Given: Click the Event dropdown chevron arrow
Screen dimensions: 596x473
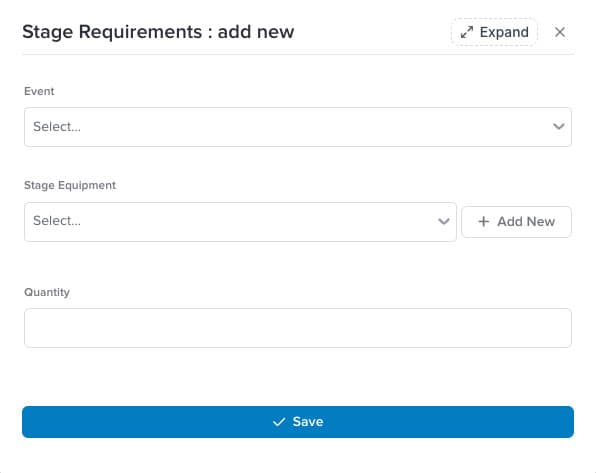Looking at the screenshot, I should coord(558,127).
